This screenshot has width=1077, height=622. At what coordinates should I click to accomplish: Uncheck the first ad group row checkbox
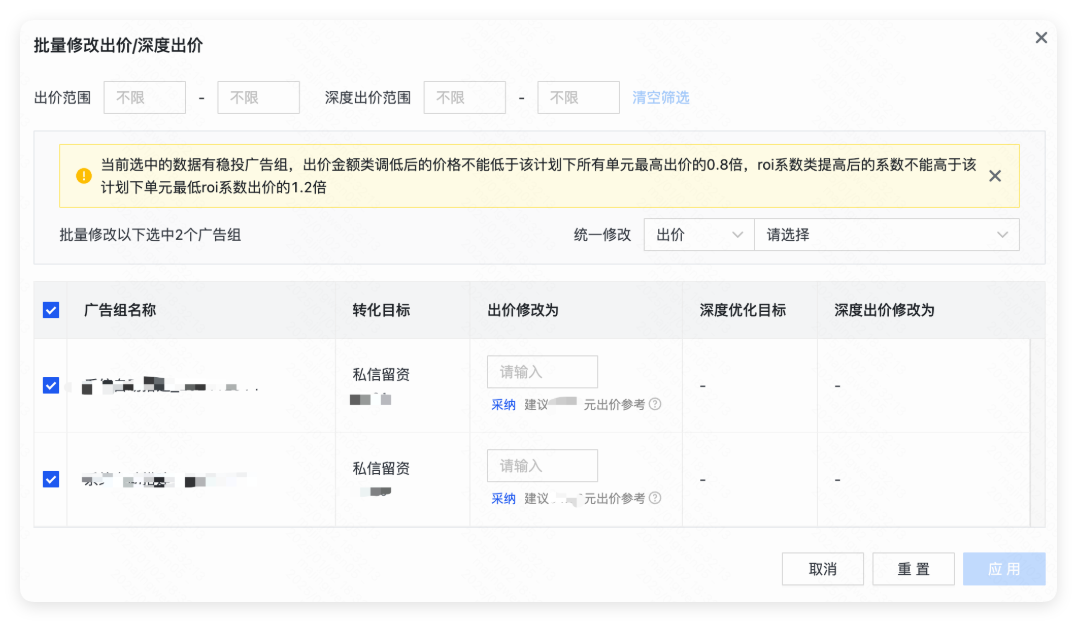click(x=51, y=386)
